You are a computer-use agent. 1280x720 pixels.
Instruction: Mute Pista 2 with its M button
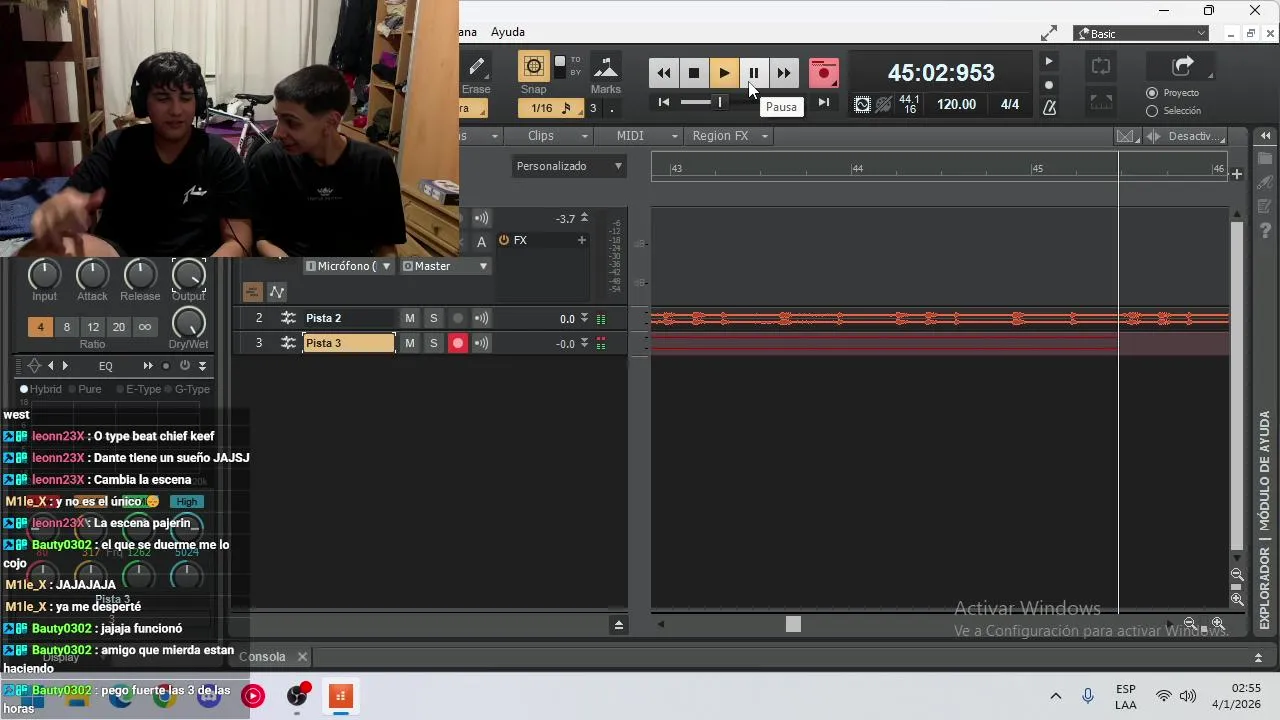tap(409, 318)
